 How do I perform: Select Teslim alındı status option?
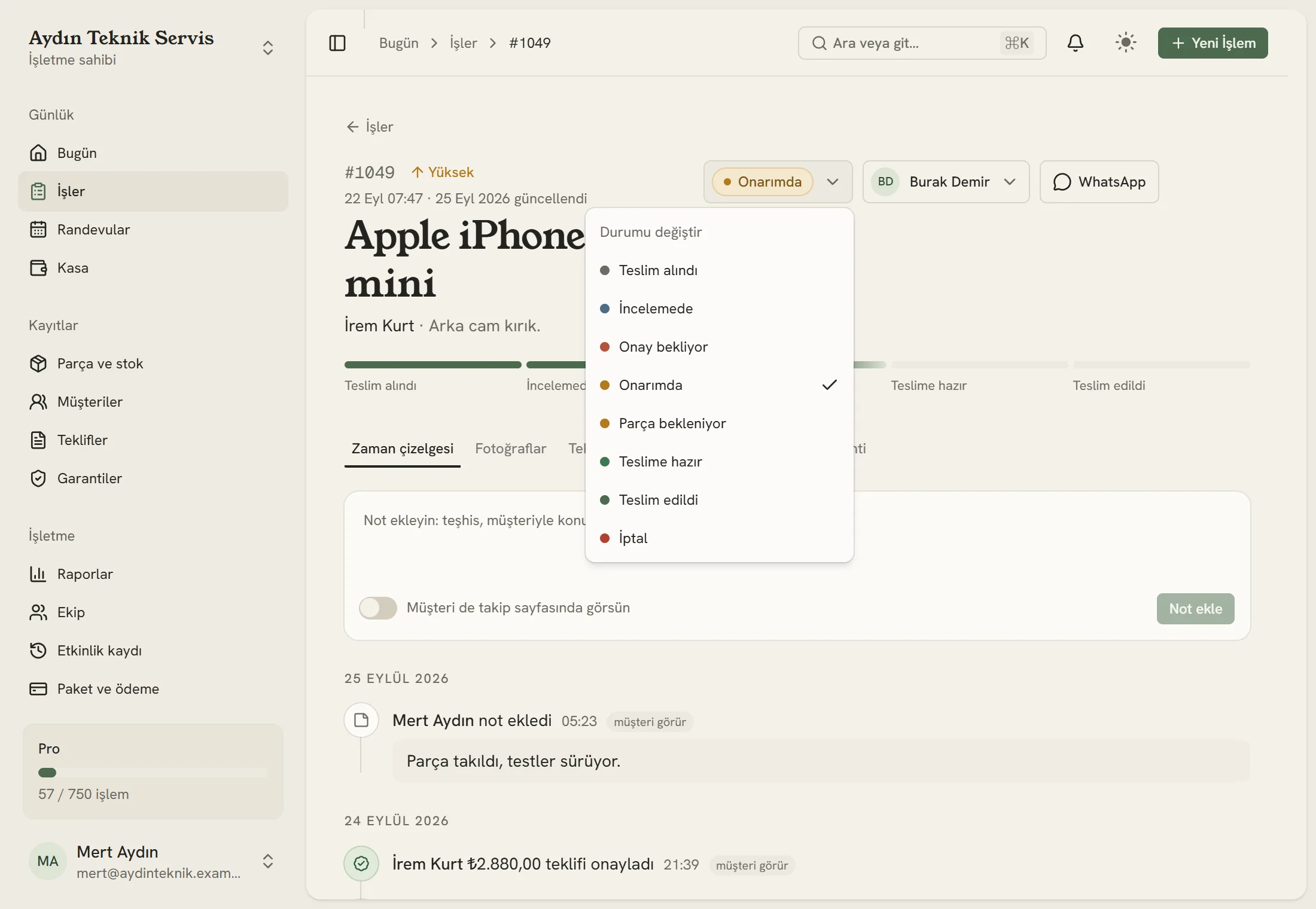[719, 270]
